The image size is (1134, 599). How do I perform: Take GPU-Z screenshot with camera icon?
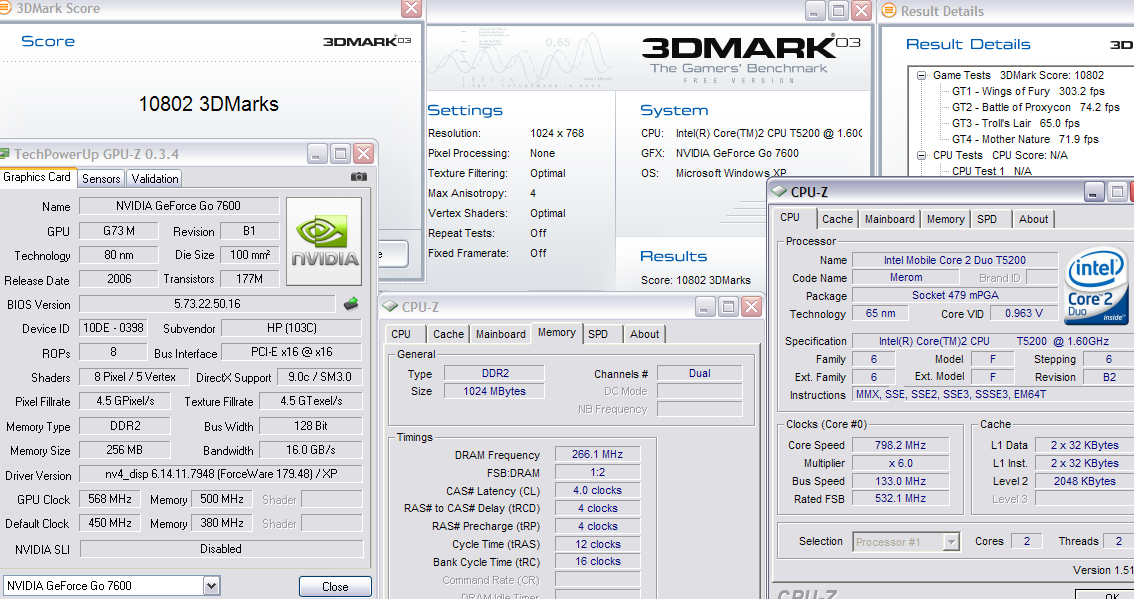coord(359,177)
